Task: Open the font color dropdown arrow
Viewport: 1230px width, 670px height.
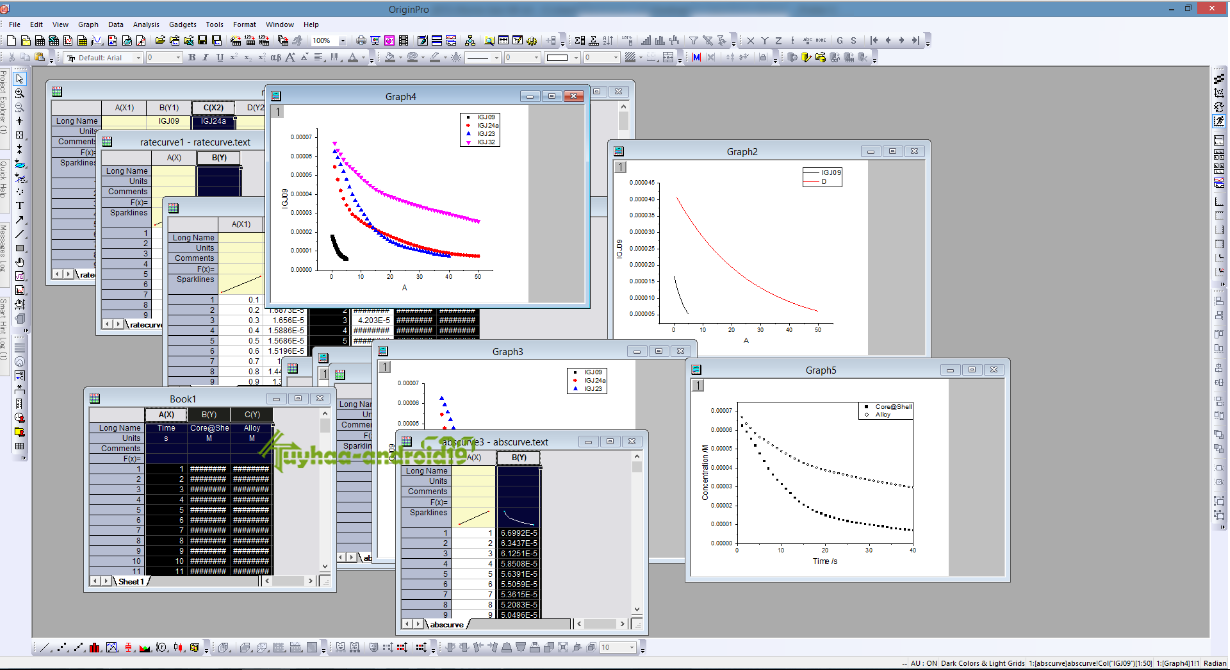Action: point(362,58)
